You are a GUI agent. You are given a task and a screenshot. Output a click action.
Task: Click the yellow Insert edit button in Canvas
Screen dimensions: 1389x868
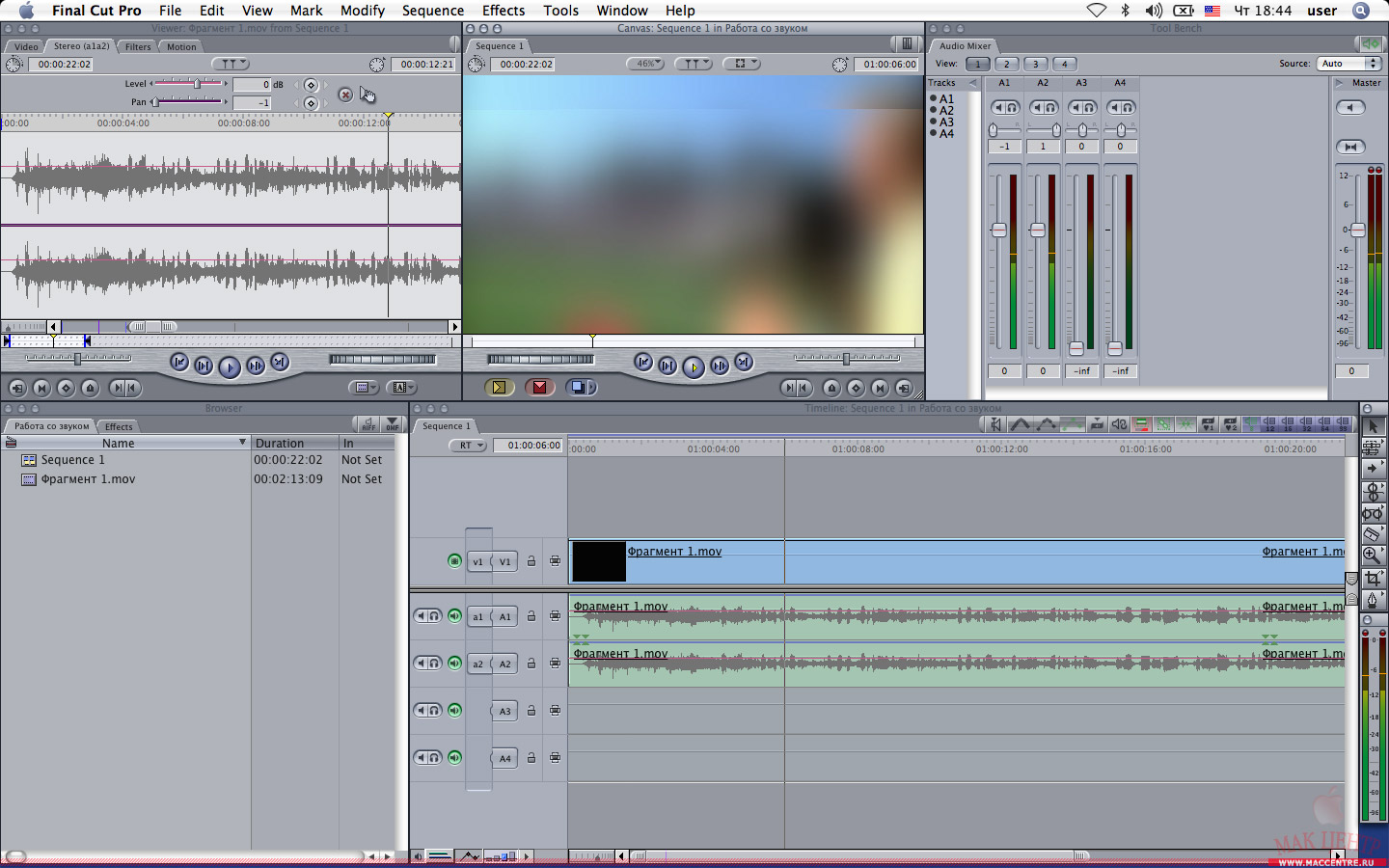coord(499,388)
